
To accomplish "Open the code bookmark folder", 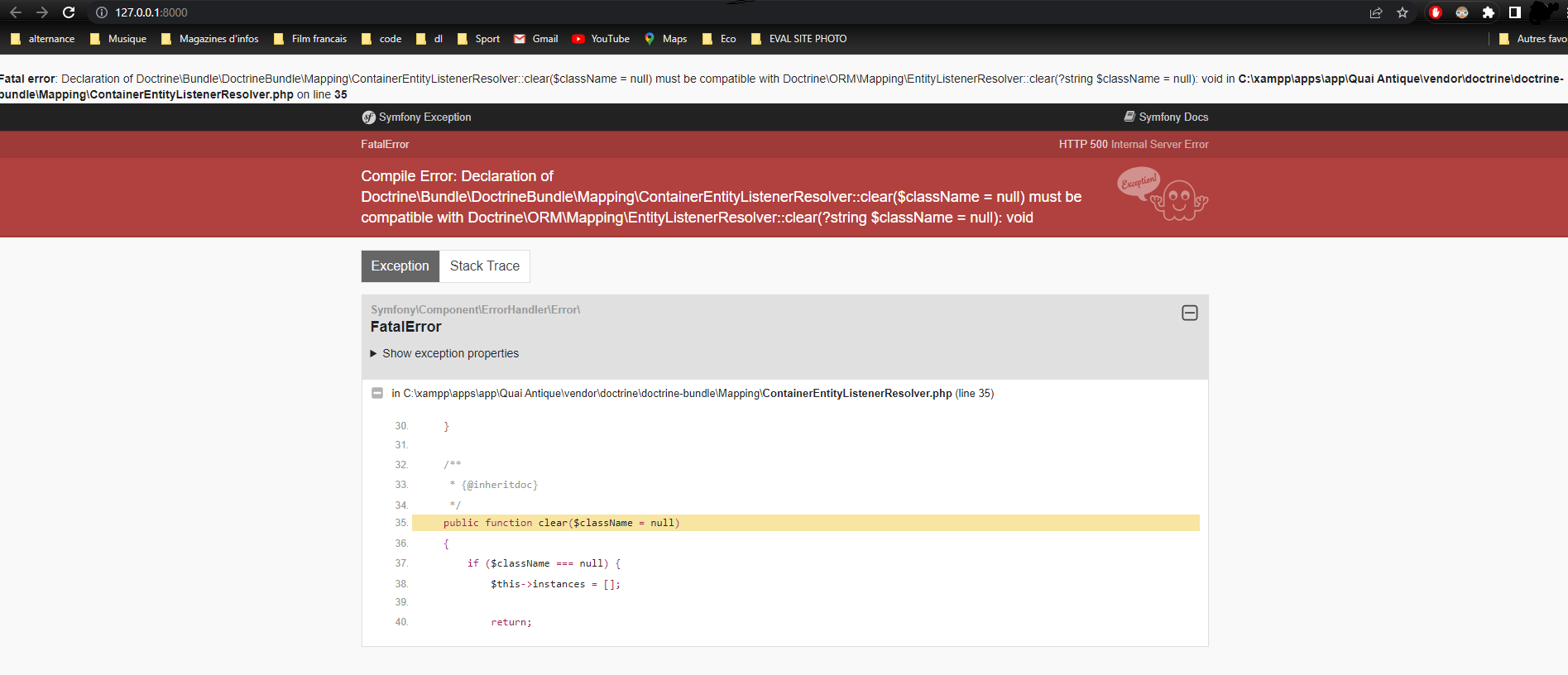I will tap(381, 39).
